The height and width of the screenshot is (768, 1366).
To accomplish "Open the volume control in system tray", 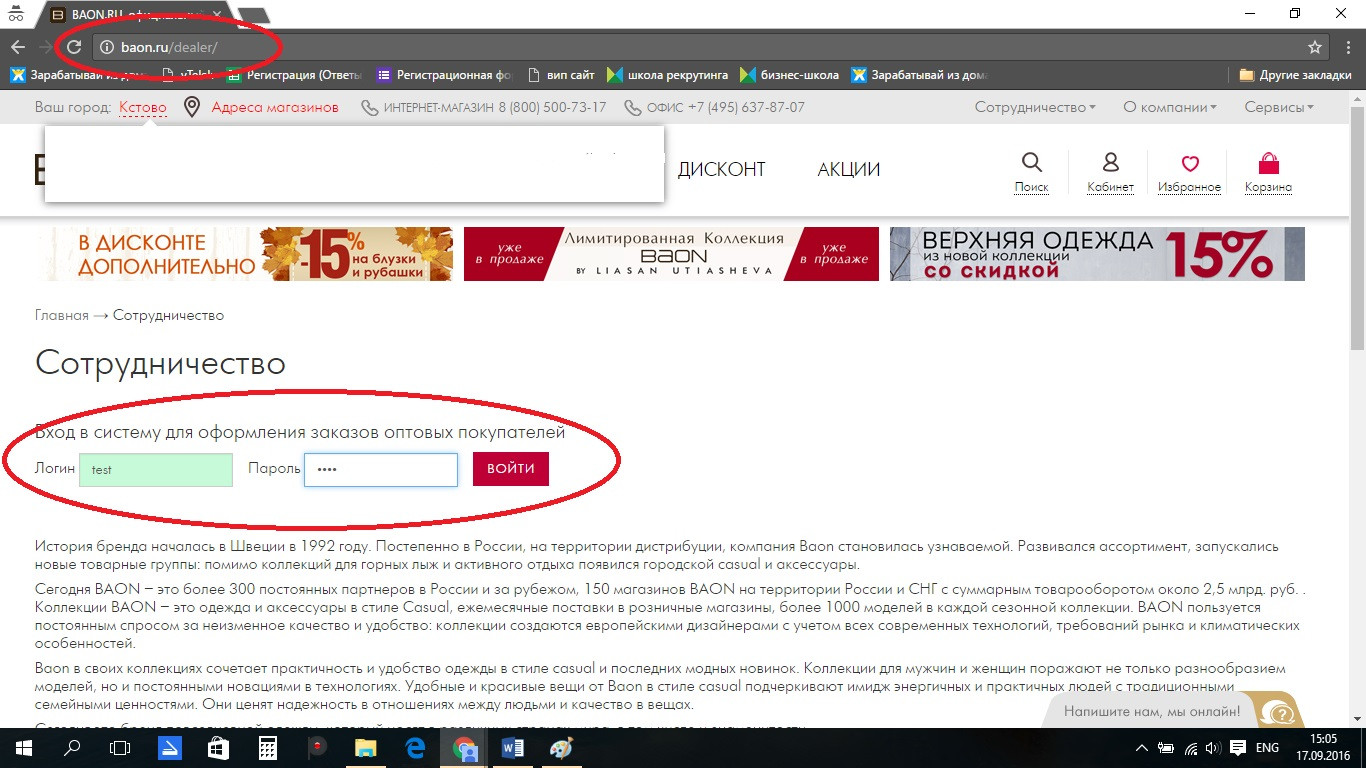I will [1213, 748].
